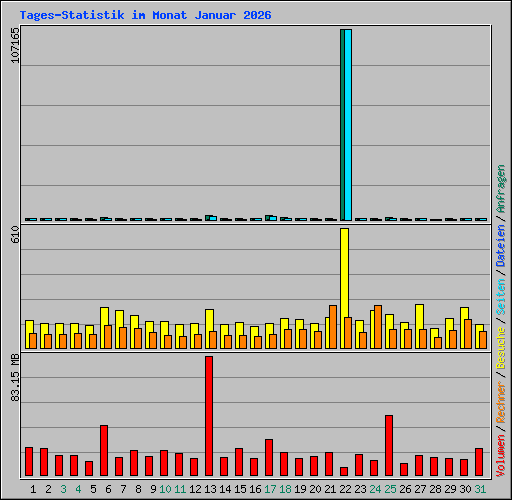Click green weekend day label 25
512x500 pixels.
coord(390,489)
